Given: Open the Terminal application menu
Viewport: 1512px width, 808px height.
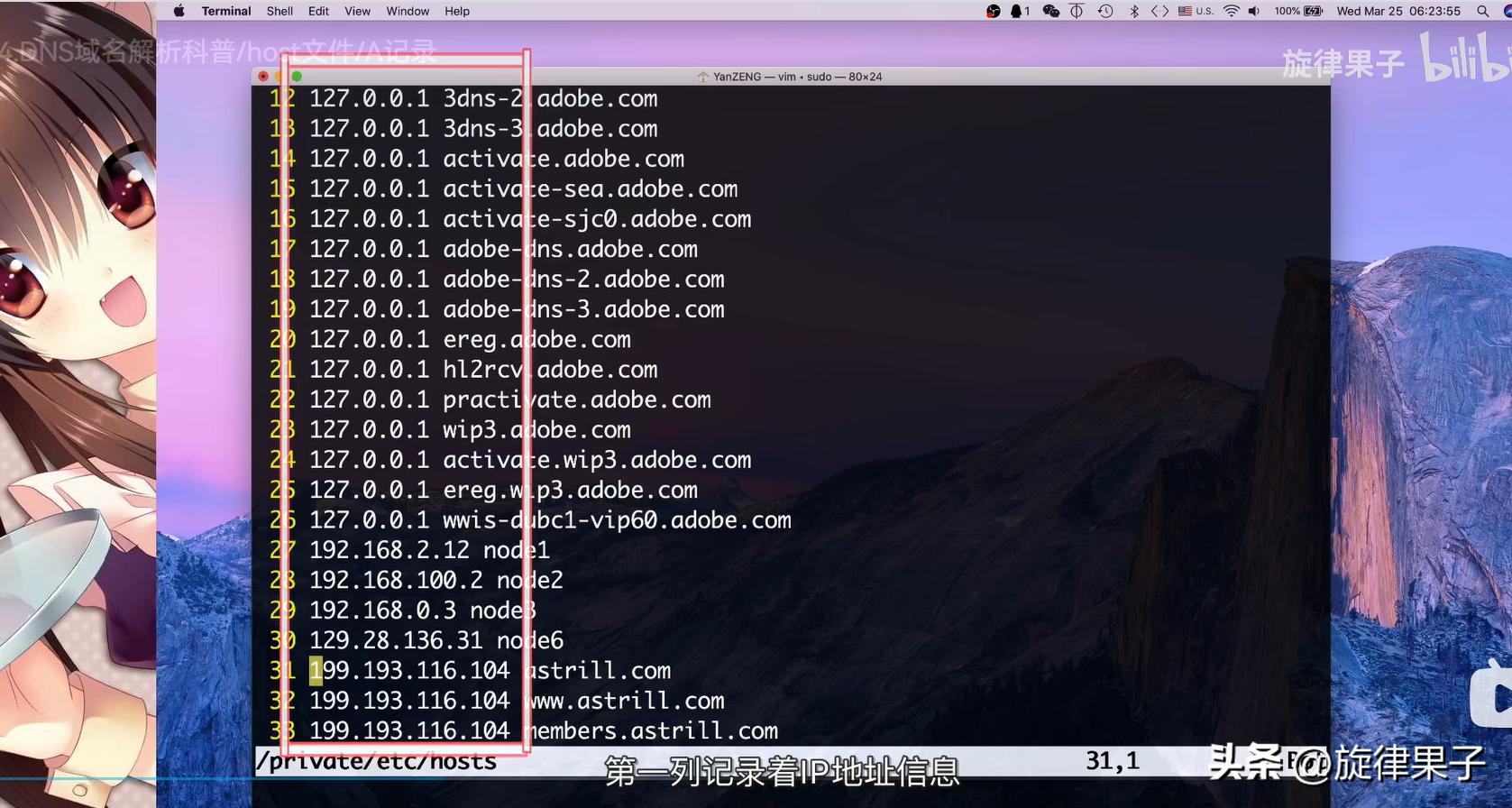Looking at the screenshot, I should [226, 11].
